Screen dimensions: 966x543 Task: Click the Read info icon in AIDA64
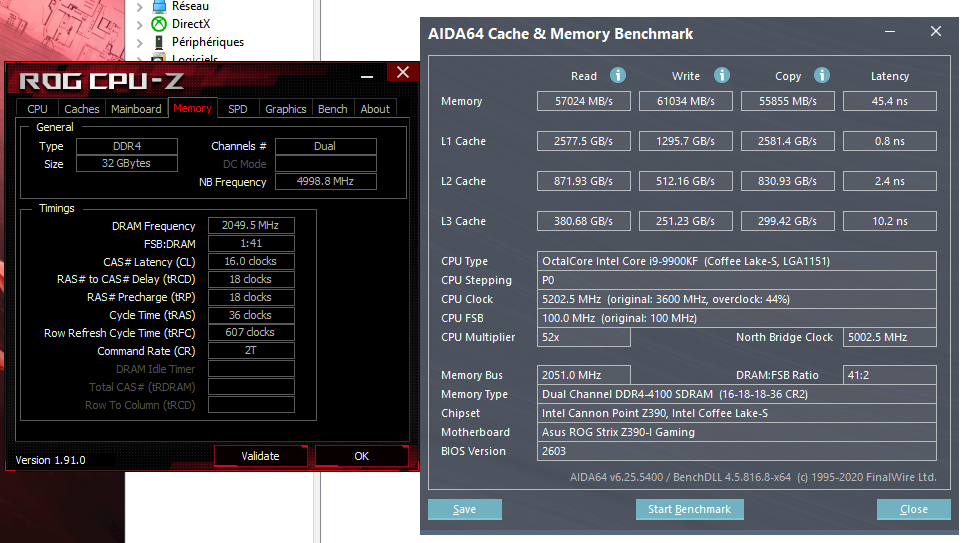click(x=617, y=75)
